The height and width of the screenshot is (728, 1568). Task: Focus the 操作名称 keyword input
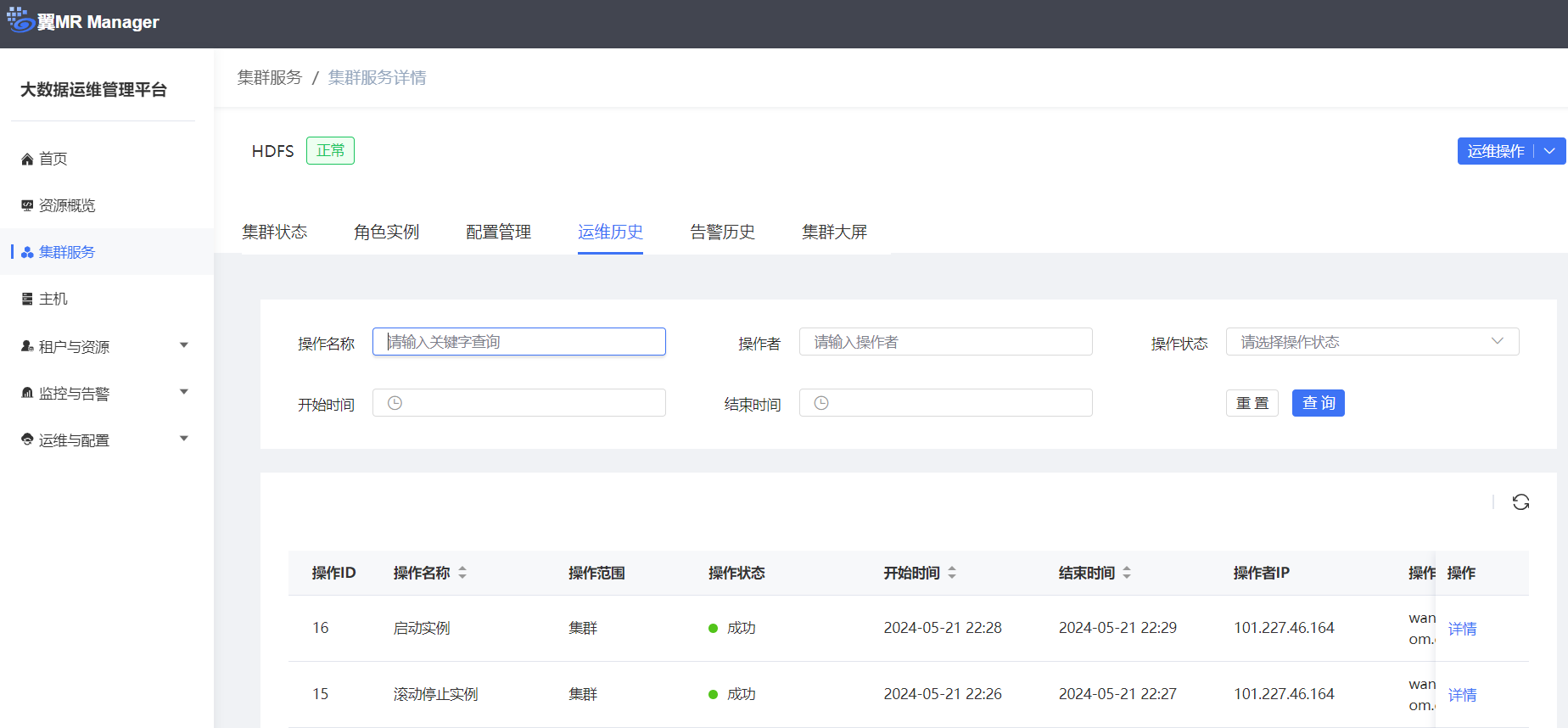click(x=519, y=342)
